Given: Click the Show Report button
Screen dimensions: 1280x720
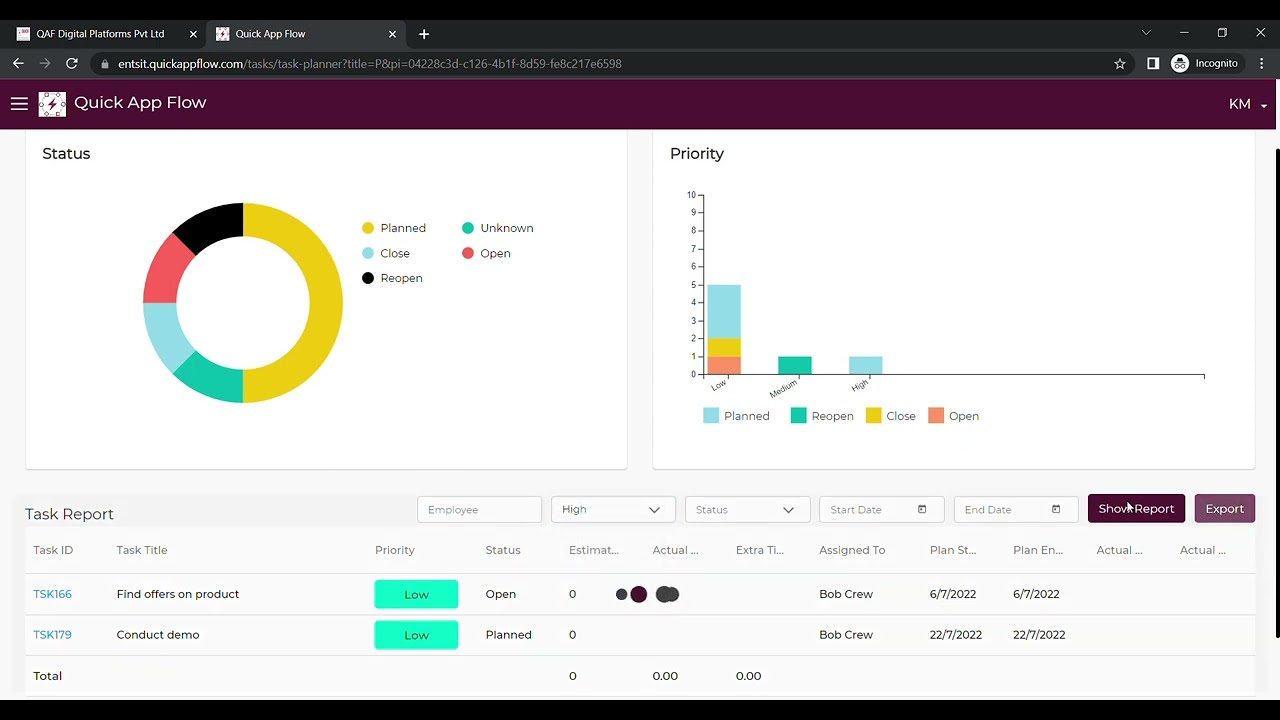Looking at the screenshot, I should [x=1136, y=509].
